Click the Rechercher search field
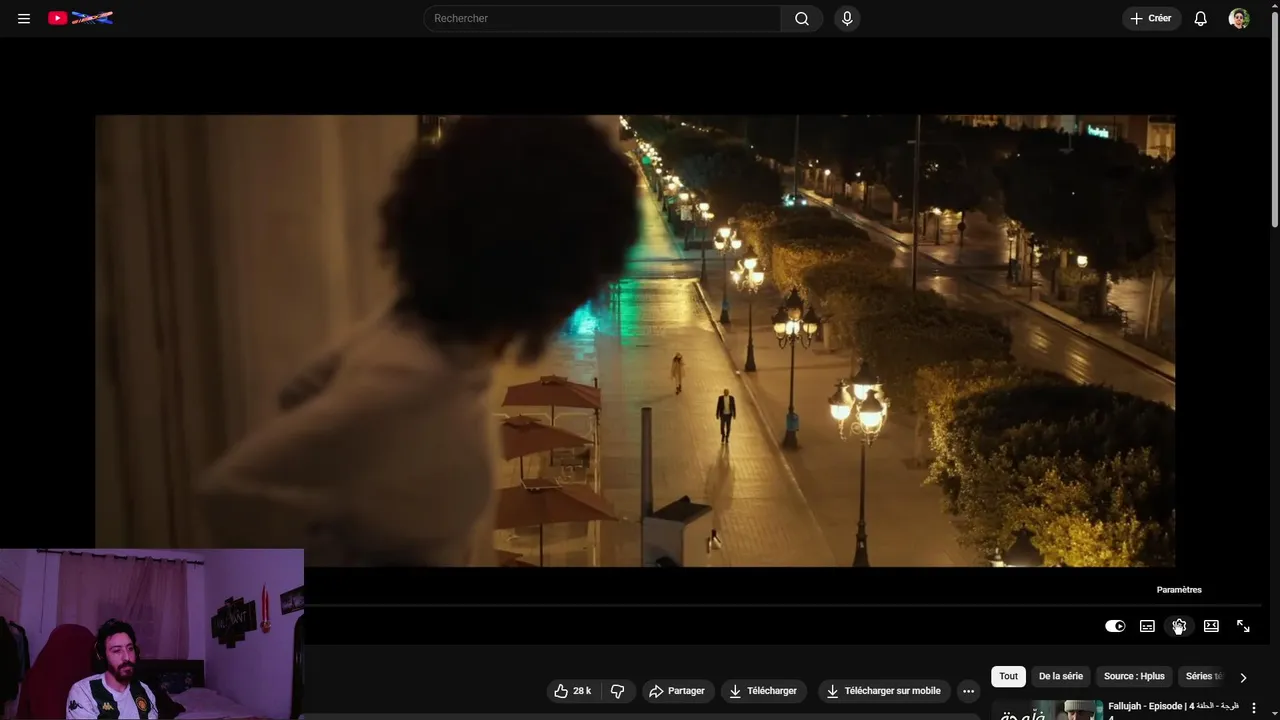This screenshot has width=1280, height=720. click(x=602, y=18)
